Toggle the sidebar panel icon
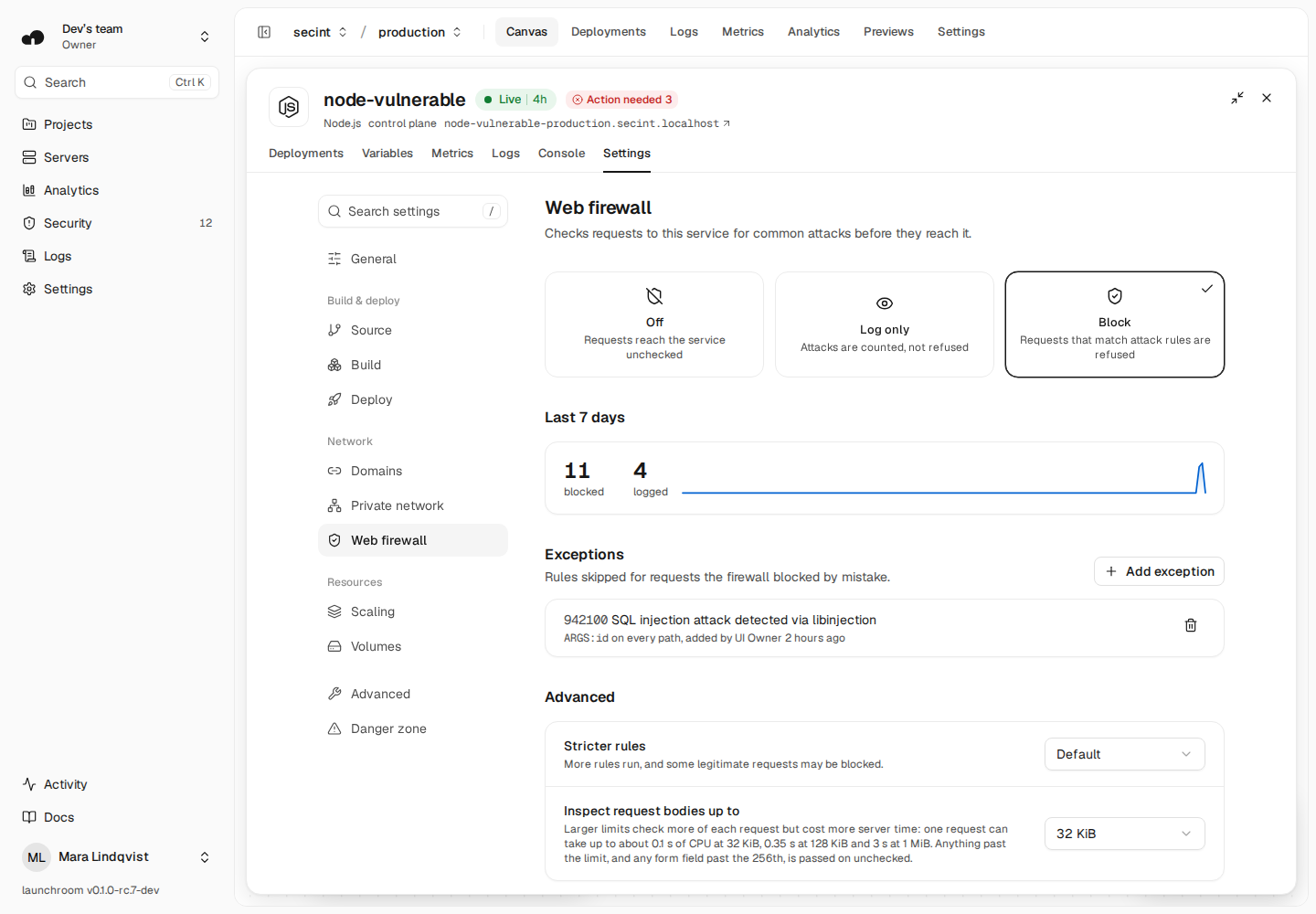1316x914 pixels. pyautogui.click(x=264, y=32)
